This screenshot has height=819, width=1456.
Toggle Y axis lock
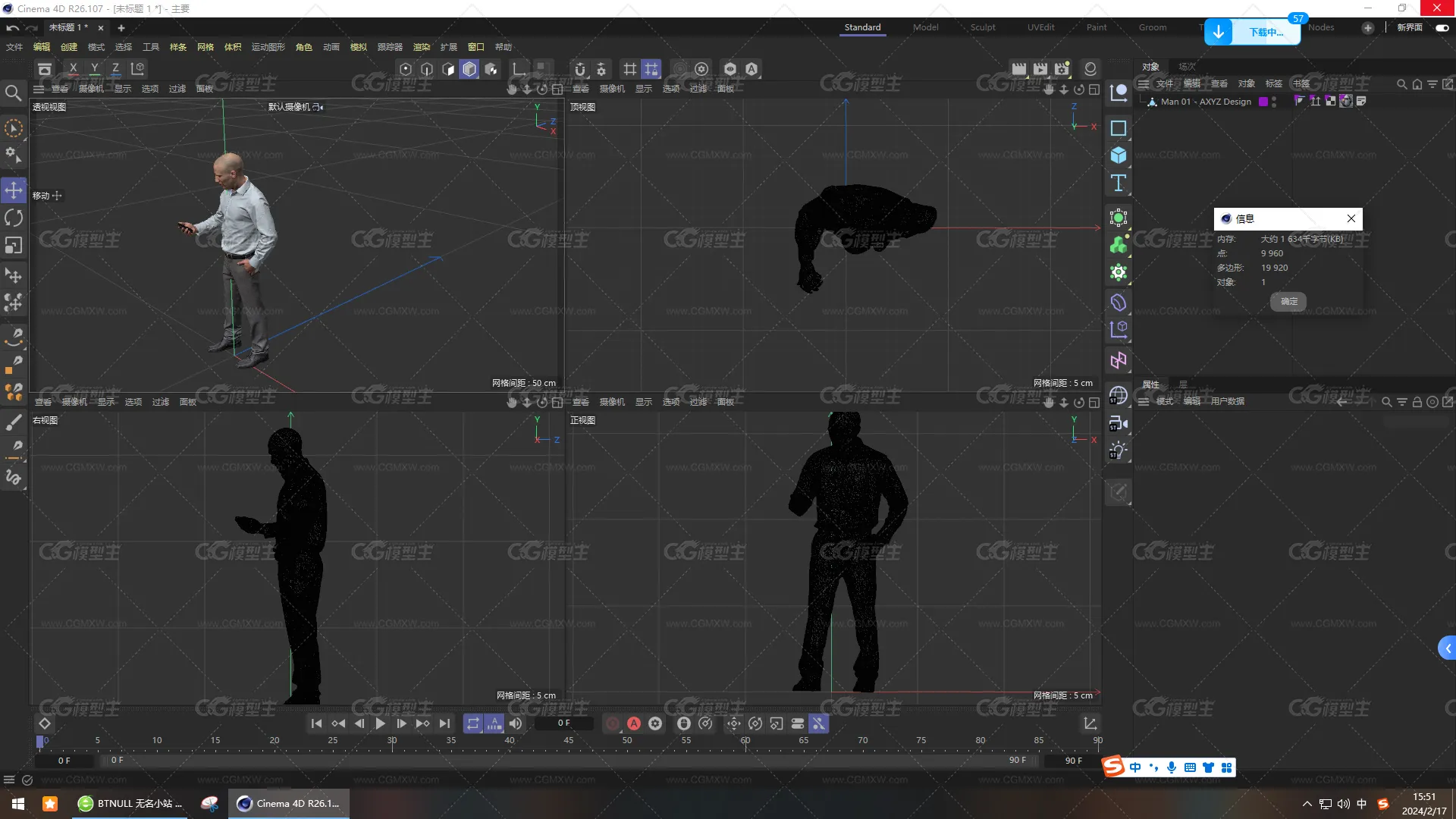click(x=94, y=69)
